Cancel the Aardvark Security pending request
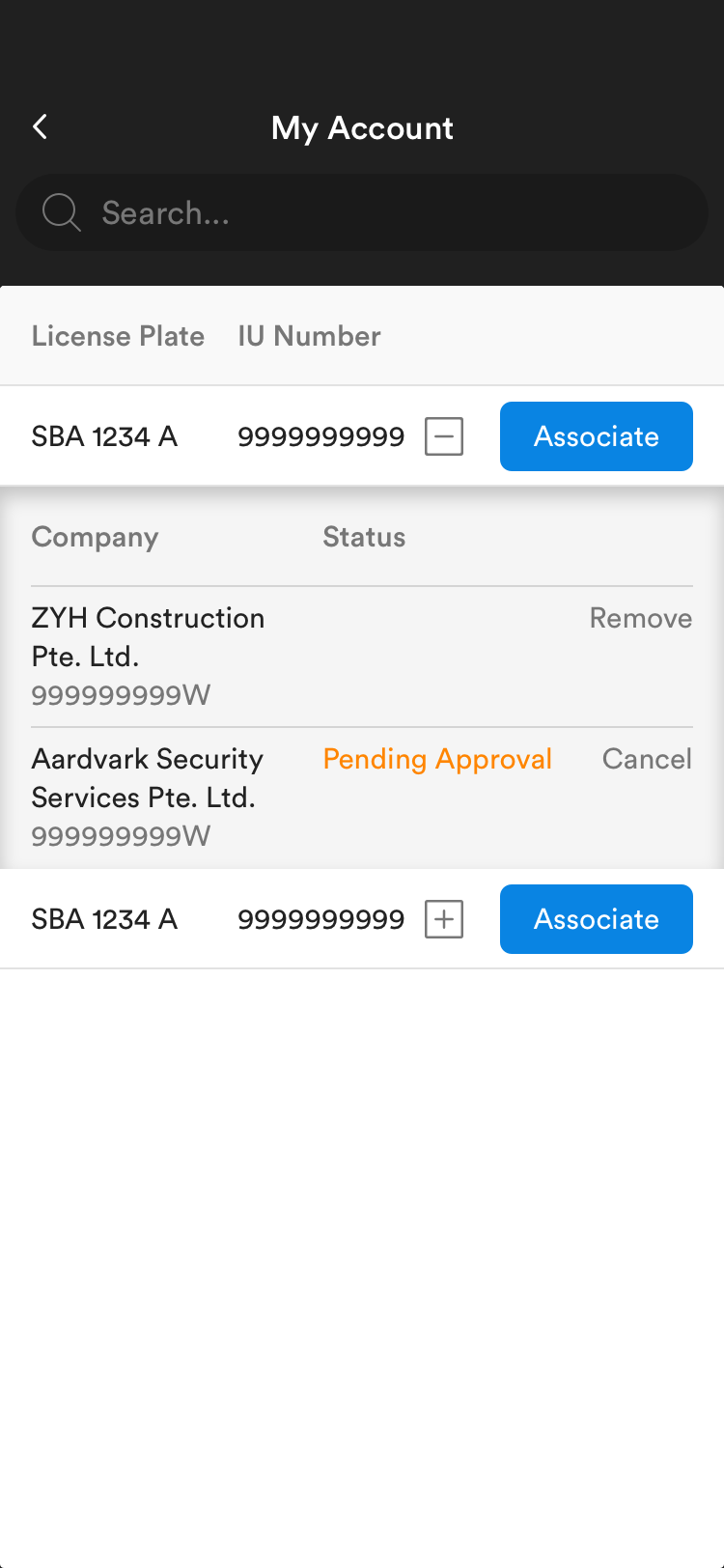This screenshot has height=1568, width=724. tap(647, 759)
